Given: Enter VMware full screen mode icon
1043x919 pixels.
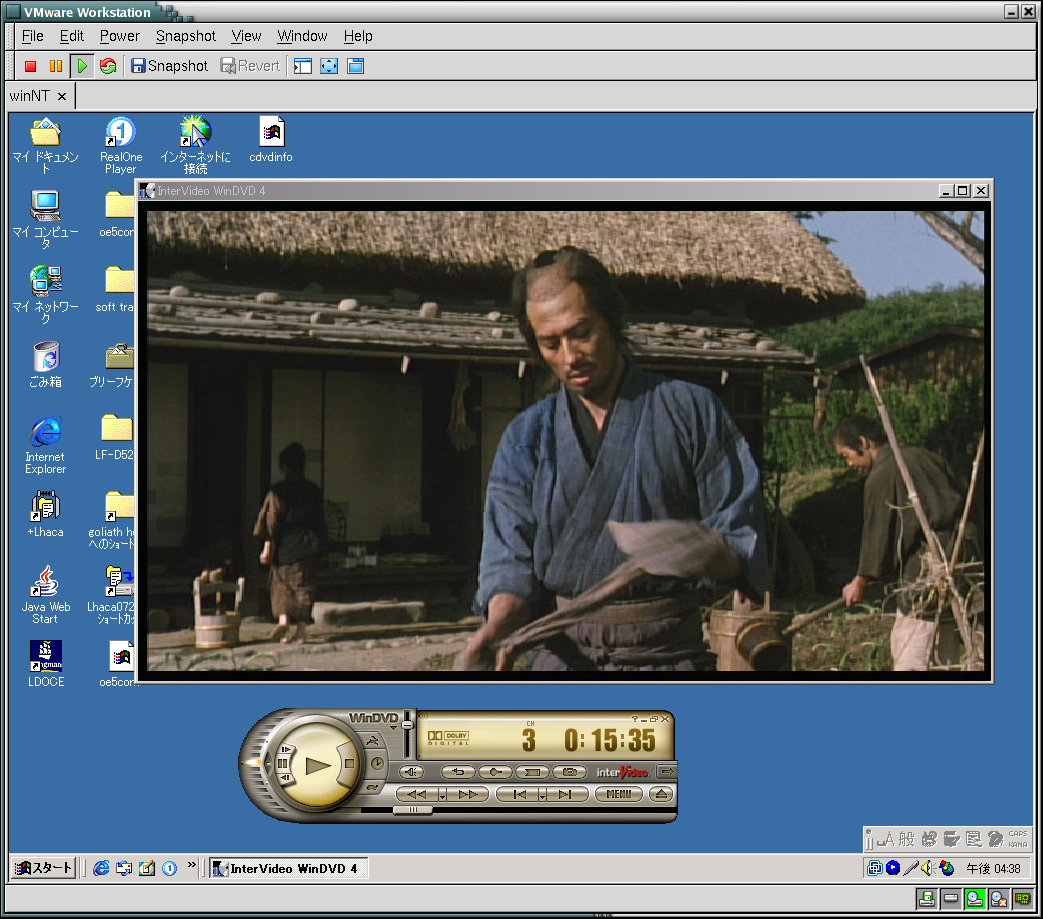Looking at the screenshot, I should pos(329,66).
